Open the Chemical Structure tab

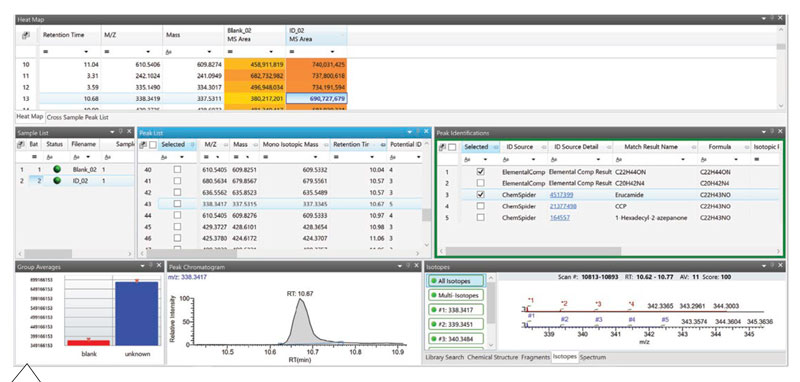493,358
